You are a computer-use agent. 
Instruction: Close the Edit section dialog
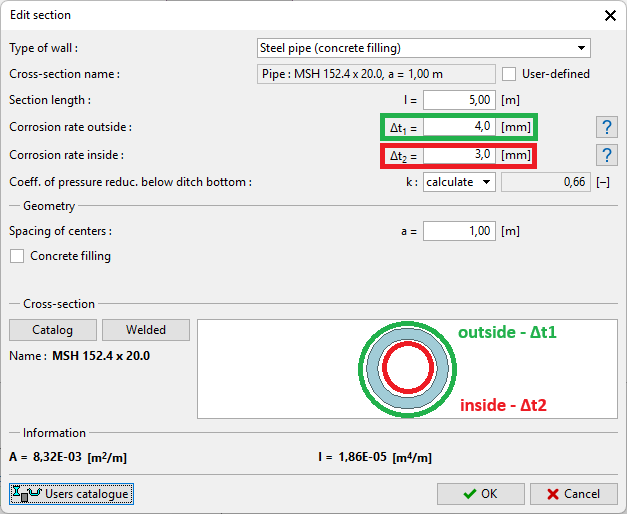(x=609, y=15)
